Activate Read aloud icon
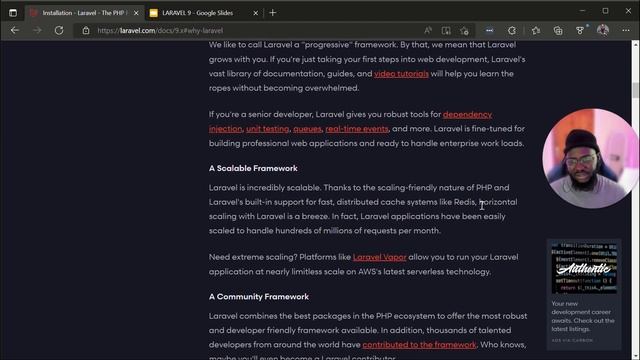Screen dimensions: 640x360 (x=427, y=31)
